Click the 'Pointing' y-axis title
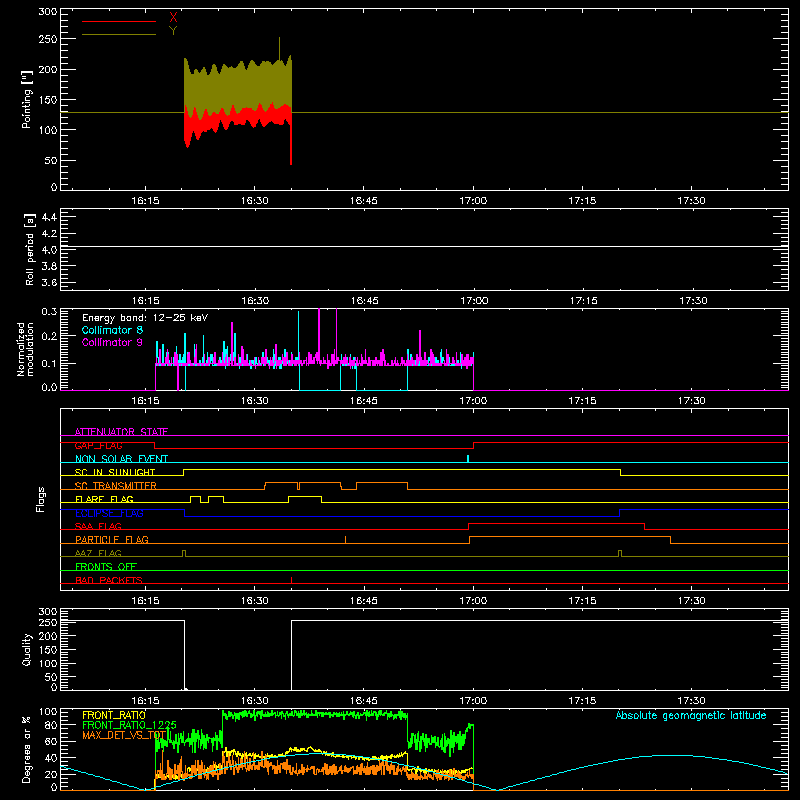Image resolution: width=800 pixels, height=800 pixels. coord(27,99)
